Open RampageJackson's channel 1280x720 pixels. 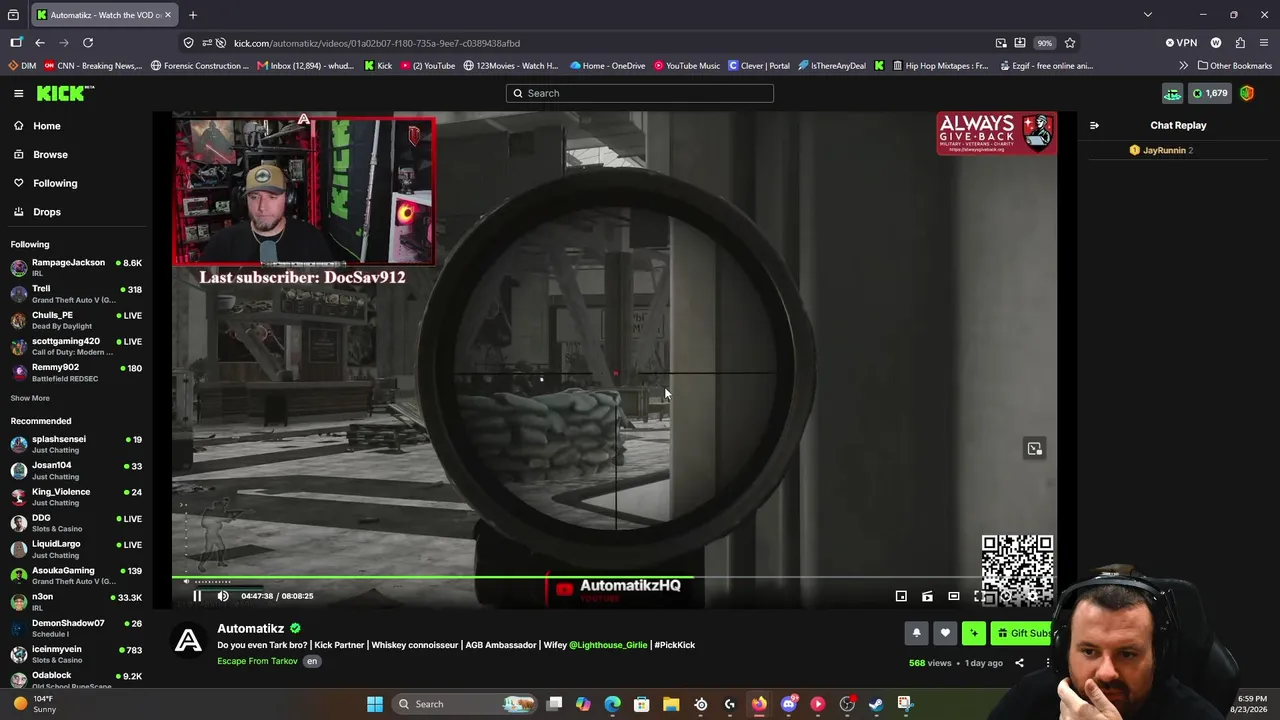pyautogui.click(x=76, y=267)
